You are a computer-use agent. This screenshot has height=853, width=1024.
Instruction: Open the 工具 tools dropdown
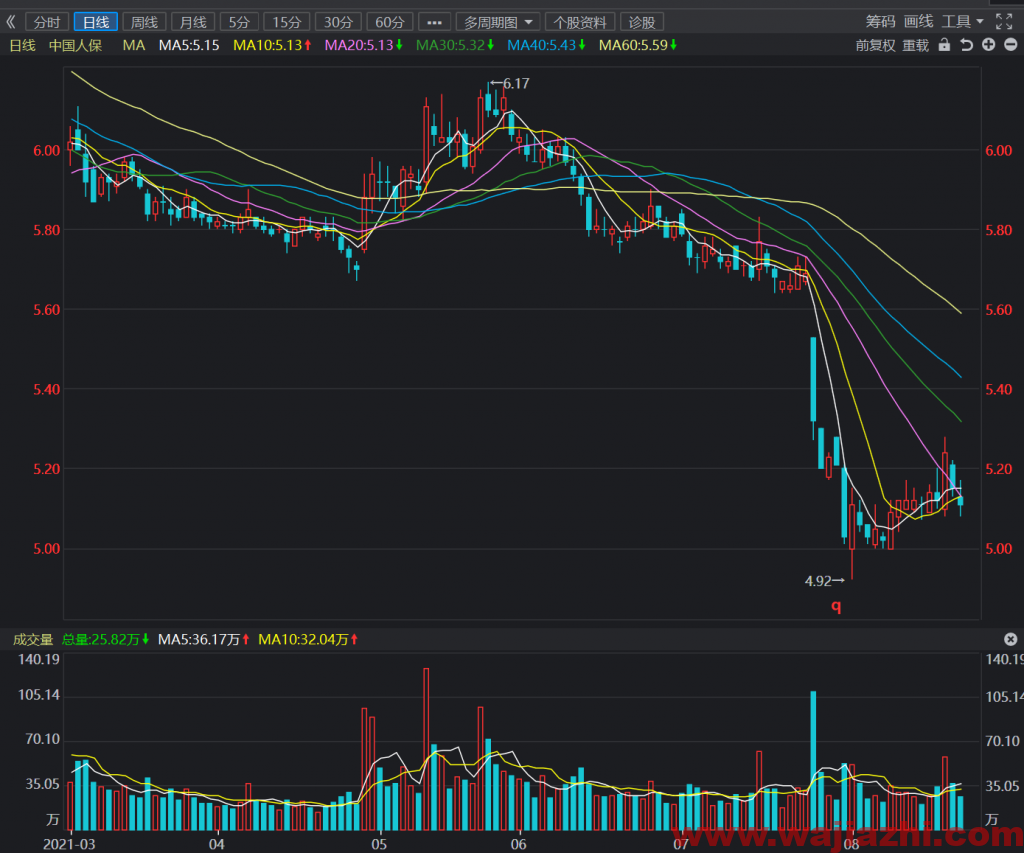pos(962,22)
